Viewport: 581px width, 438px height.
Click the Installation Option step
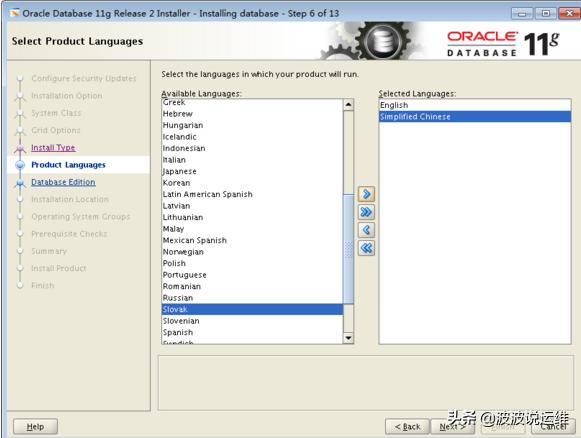point(67,96)
